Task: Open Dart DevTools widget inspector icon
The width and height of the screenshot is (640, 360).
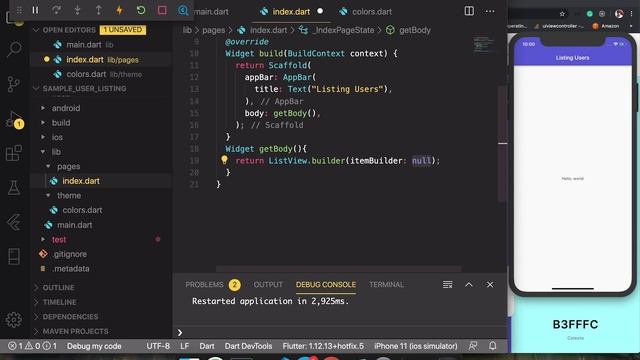Action: (x=183, y=10)
